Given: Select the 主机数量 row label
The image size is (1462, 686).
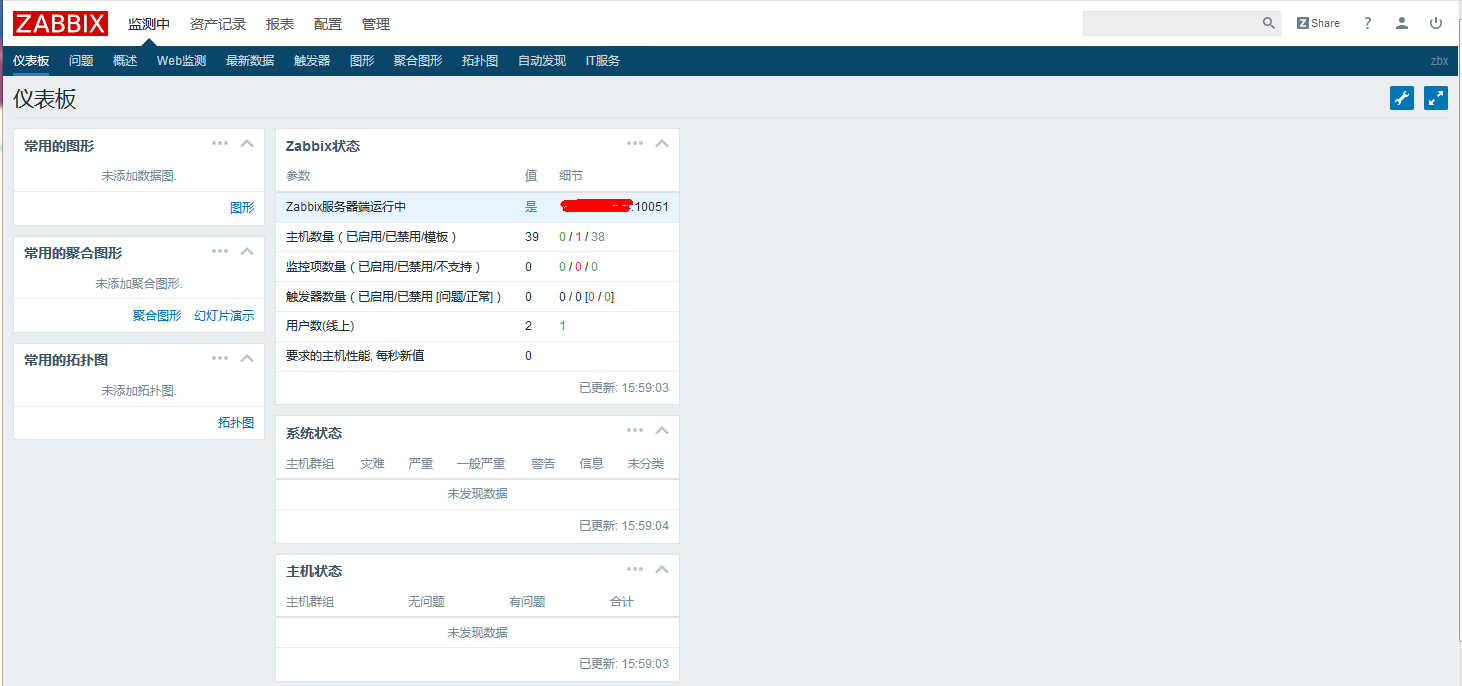Looking at the screenshot, I should pos(371,237).
